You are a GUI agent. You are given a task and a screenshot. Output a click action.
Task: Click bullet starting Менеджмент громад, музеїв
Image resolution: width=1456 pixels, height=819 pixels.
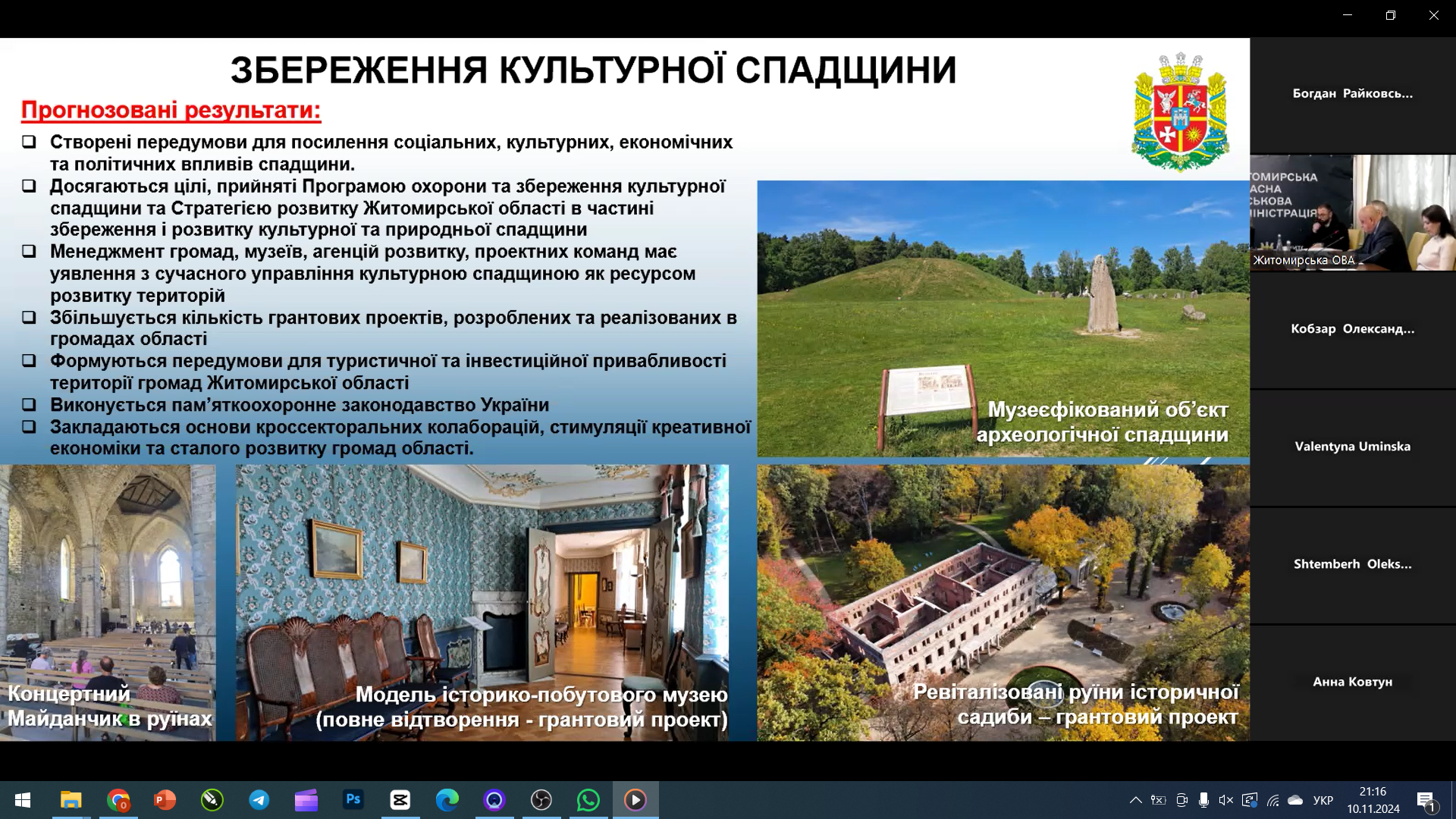tap(372, 274)
